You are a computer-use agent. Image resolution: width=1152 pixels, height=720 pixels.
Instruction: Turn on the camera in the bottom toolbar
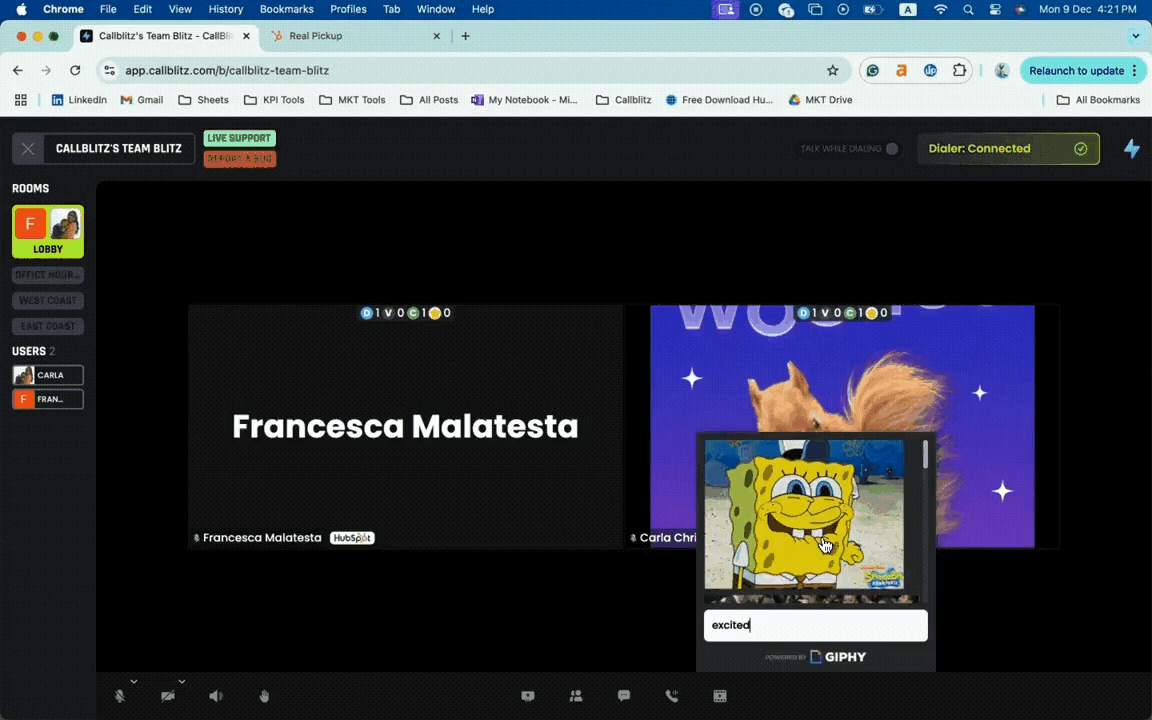coord(168,696)
